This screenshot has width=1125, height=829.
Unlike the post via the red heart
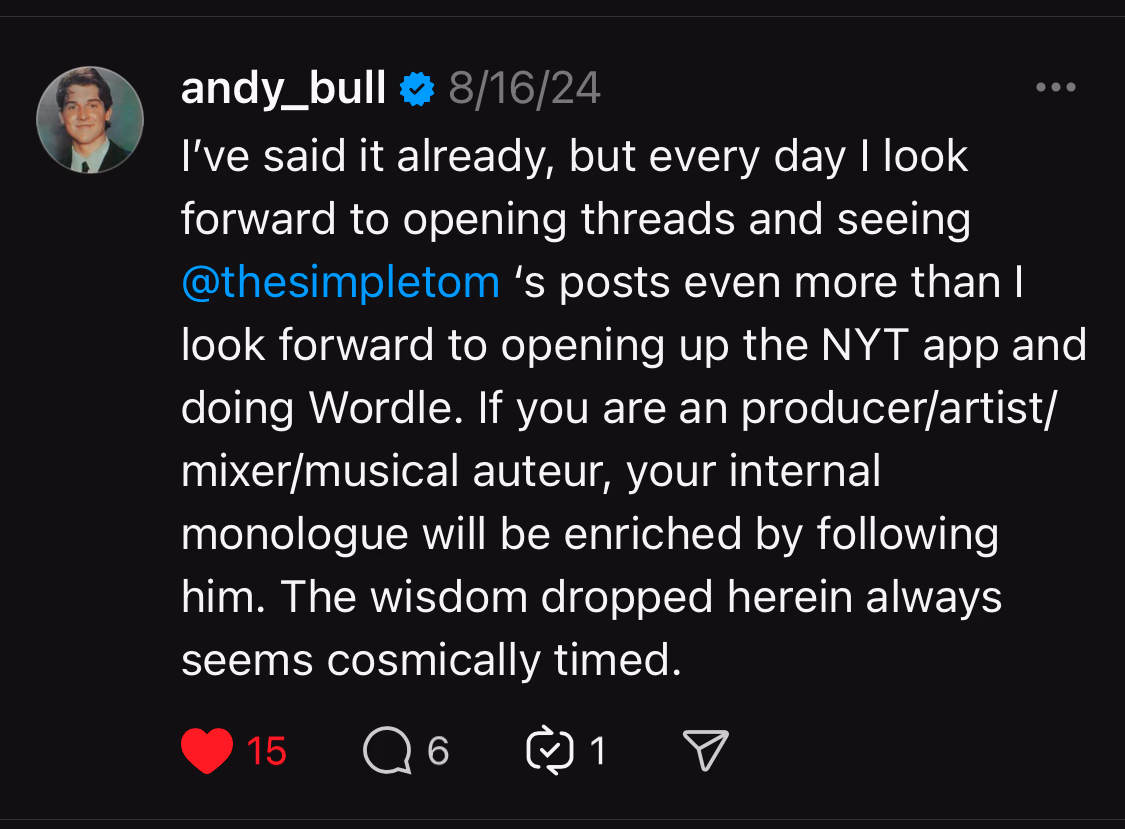207,750
